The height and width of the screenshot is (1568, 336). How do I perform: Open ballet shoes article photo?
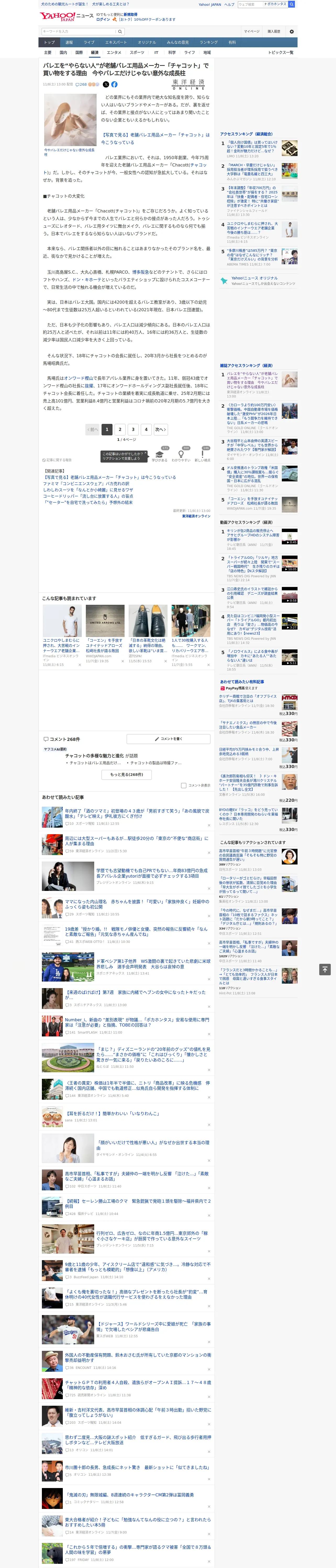(x=70, y=120)
